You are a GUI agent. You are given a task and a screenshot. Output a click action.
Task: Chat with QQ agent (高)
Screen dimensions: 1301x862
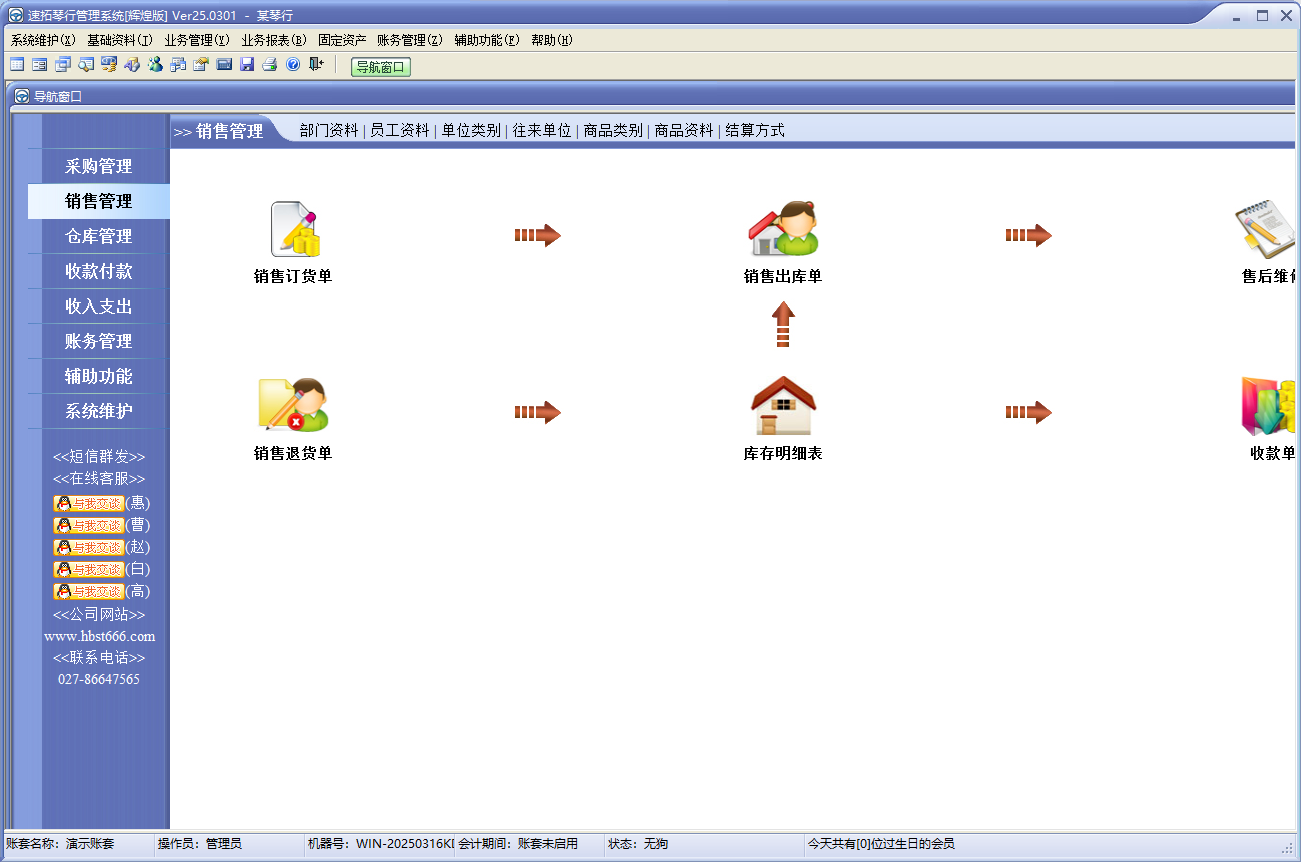(89, 591)
